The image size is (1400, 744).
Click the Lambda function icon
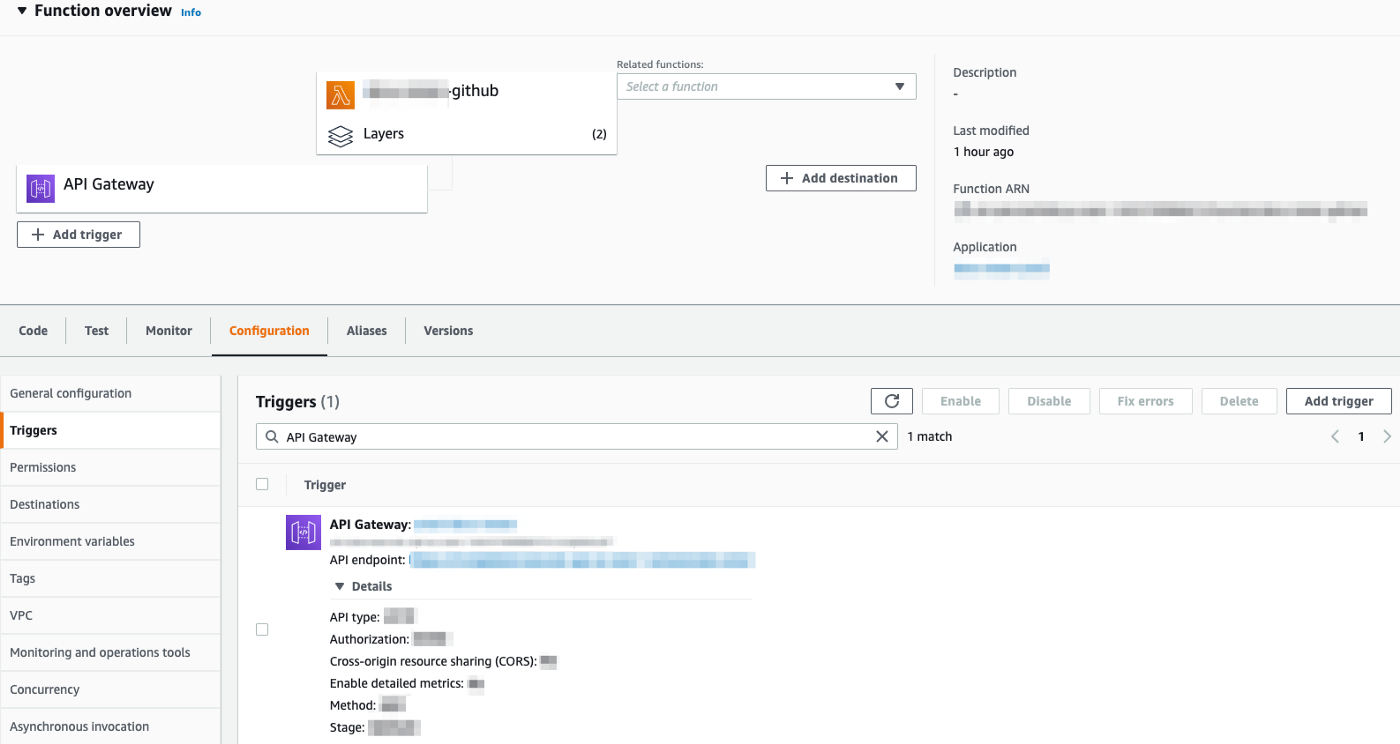[x=341, y=95]
